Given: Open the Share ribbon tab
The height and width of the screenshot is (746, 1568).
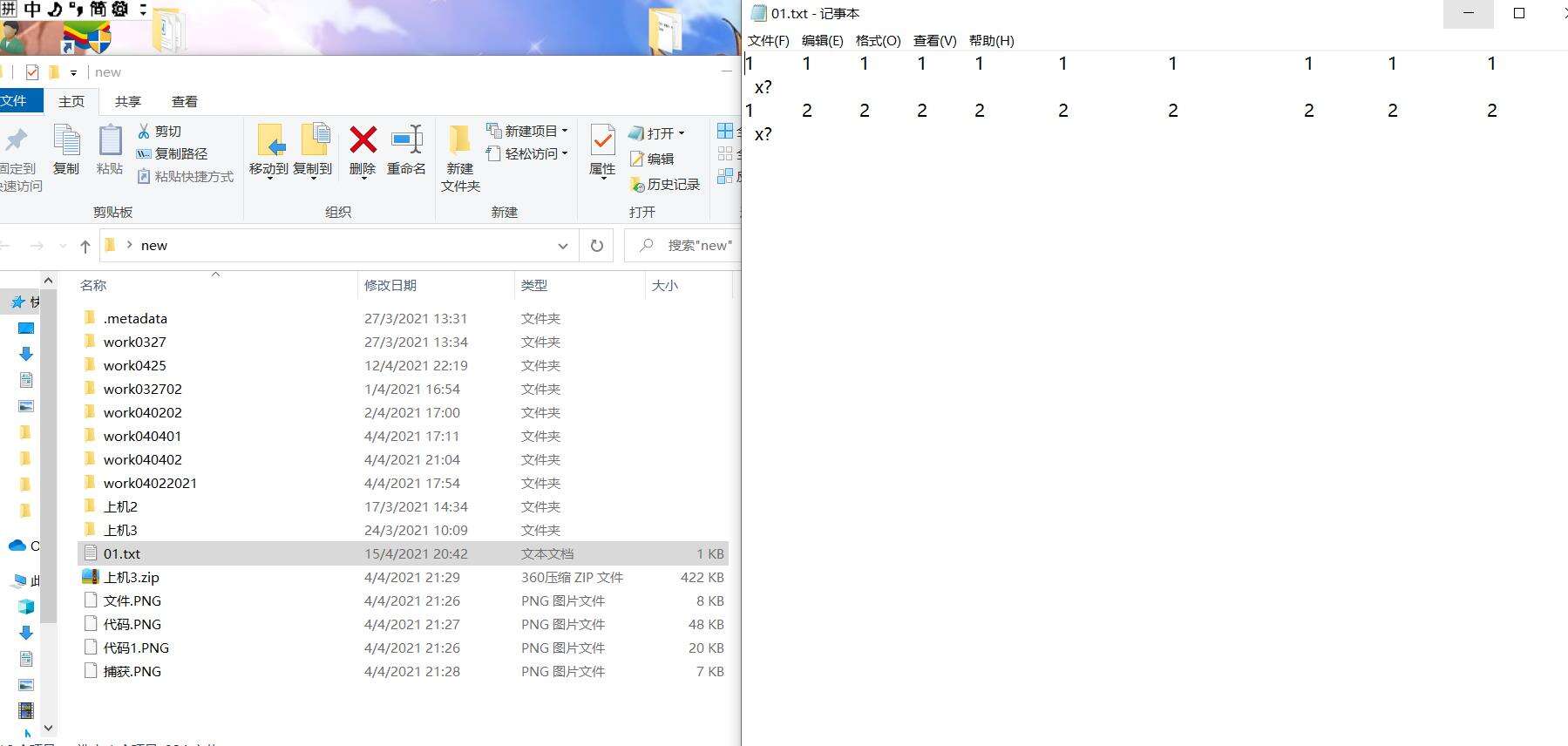Looking at the screenshot, I should [x=128, y=101].
